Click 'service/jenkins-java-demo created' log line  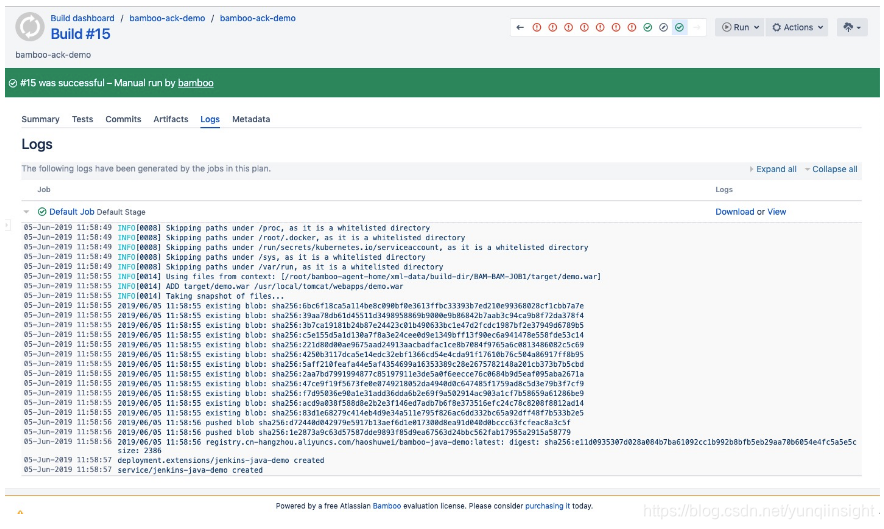click(x=143, y=470)
